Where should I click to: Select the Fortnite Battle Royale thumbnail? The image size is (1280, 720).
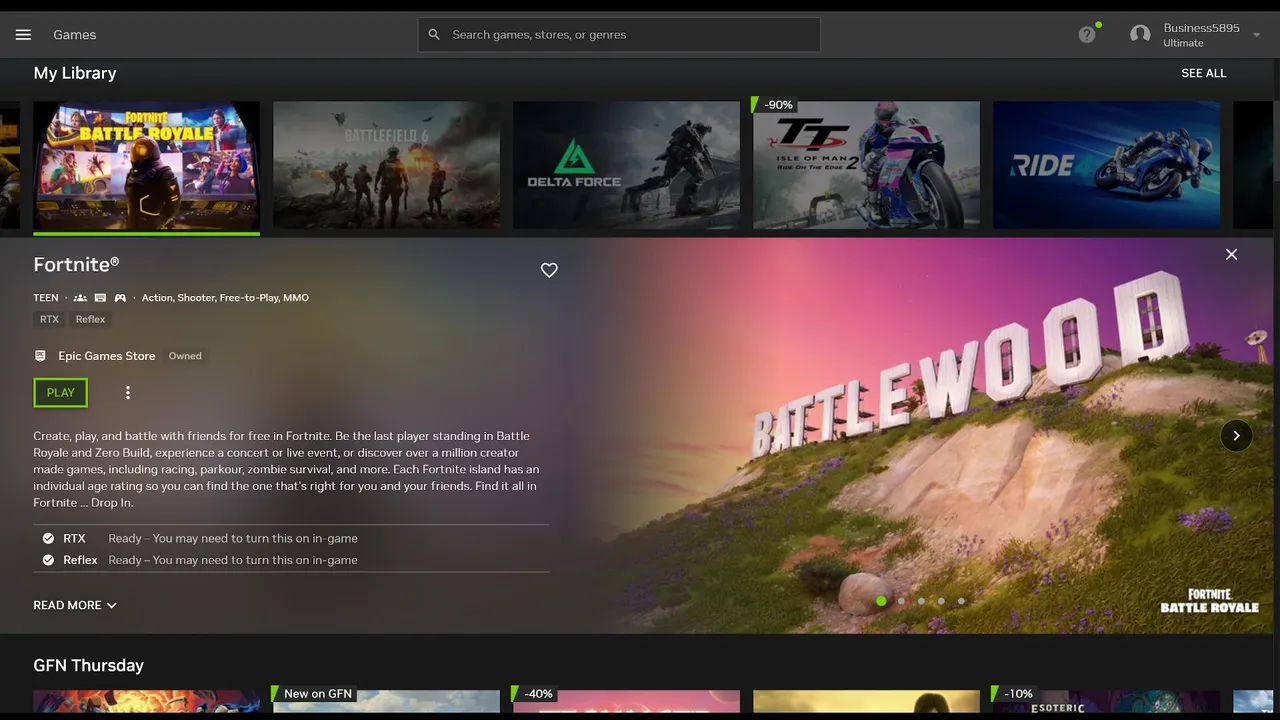tap(147, 166)
